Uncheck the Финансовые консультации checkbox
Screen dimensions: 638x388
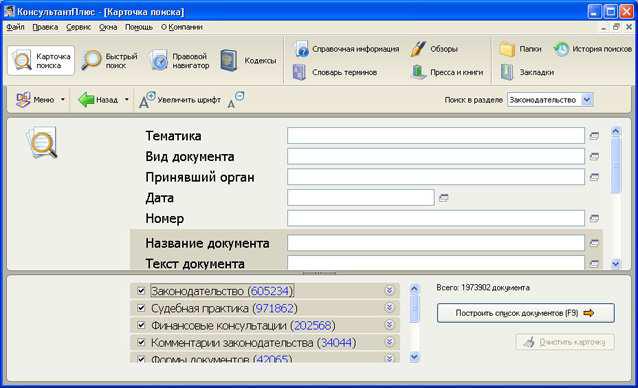(x=141, y=325)
